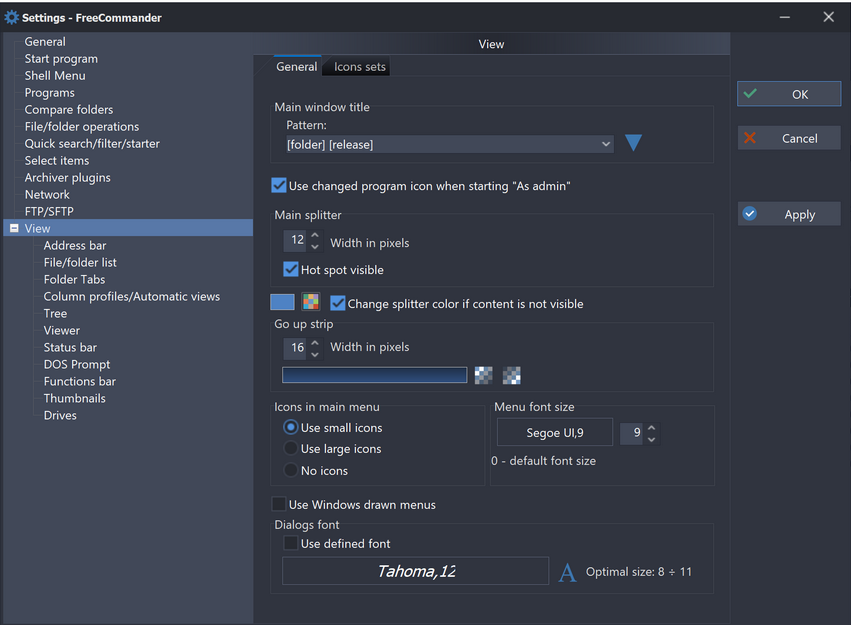Click the red X icon on the Cancel button
Image resolution: width=851 pixels, height=625 pixels.
click(x=750, y=138)
